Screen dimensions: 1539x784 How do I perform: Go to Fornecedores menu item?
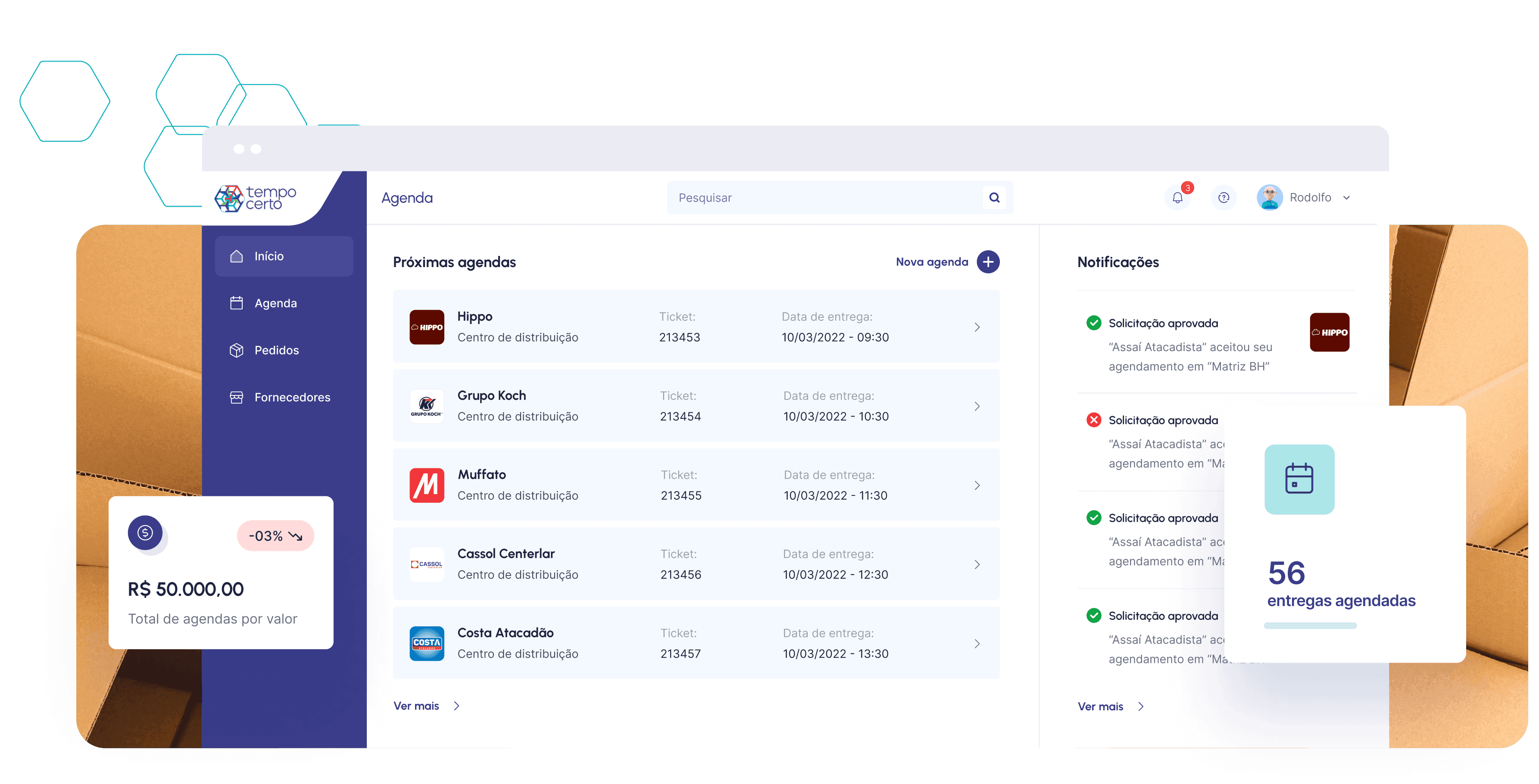(x=291, y=398)
